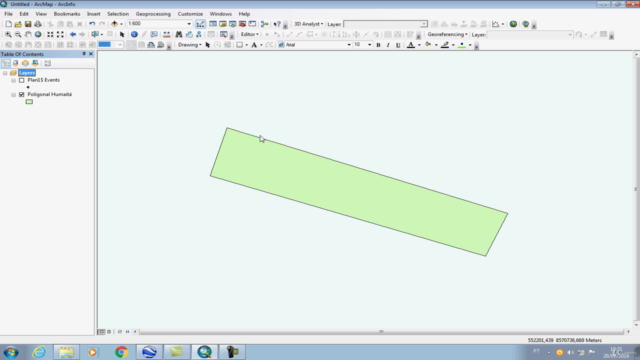Screen dimensions: 640x360
Task: Click the Find binoculars icon
Action: point(179,34)
